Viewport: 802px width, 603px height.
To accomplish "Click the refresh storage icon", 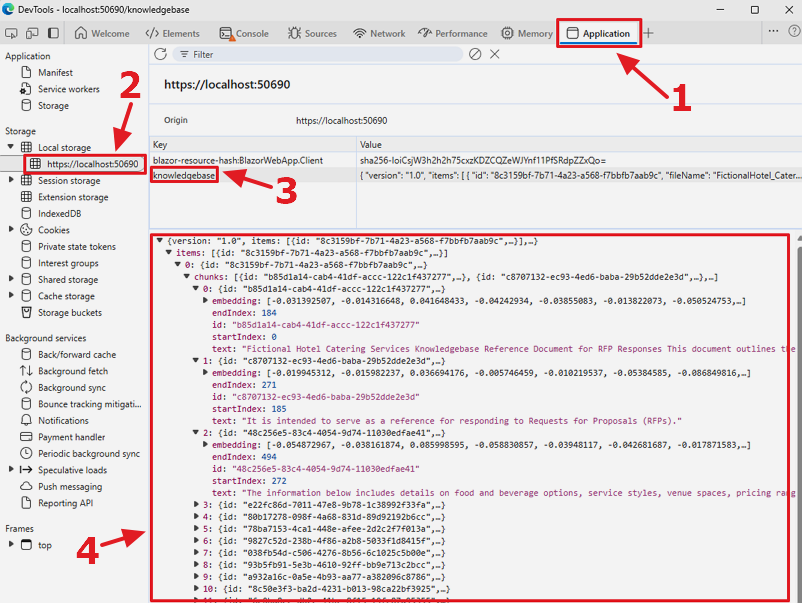I will click(161, 54).
